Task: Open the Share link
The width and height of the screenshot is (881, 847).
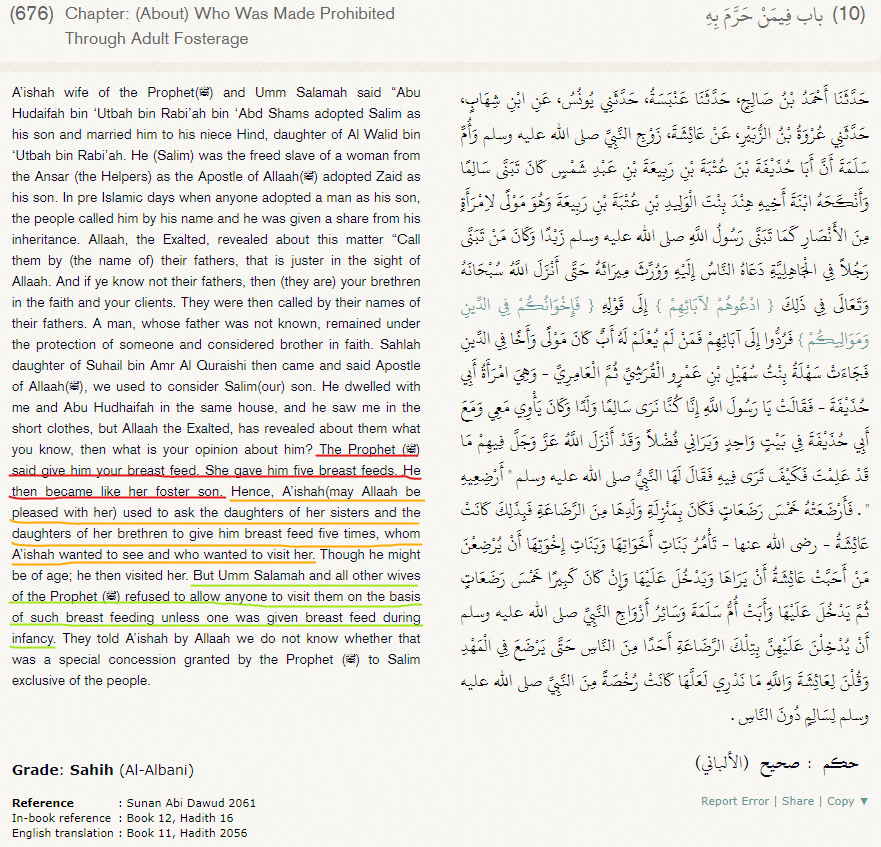Action: (x=797, y=801)
